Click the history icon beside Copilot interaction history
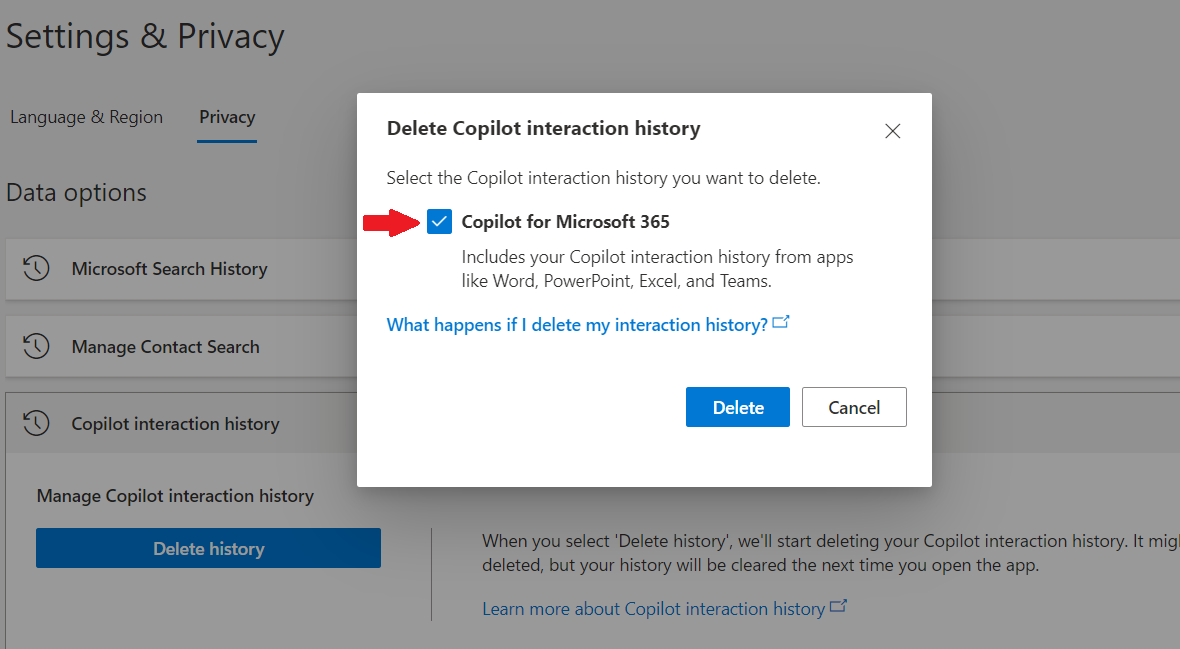This screenshot has height=649, width=1180. pyautogui.click(x=36, y=423)
